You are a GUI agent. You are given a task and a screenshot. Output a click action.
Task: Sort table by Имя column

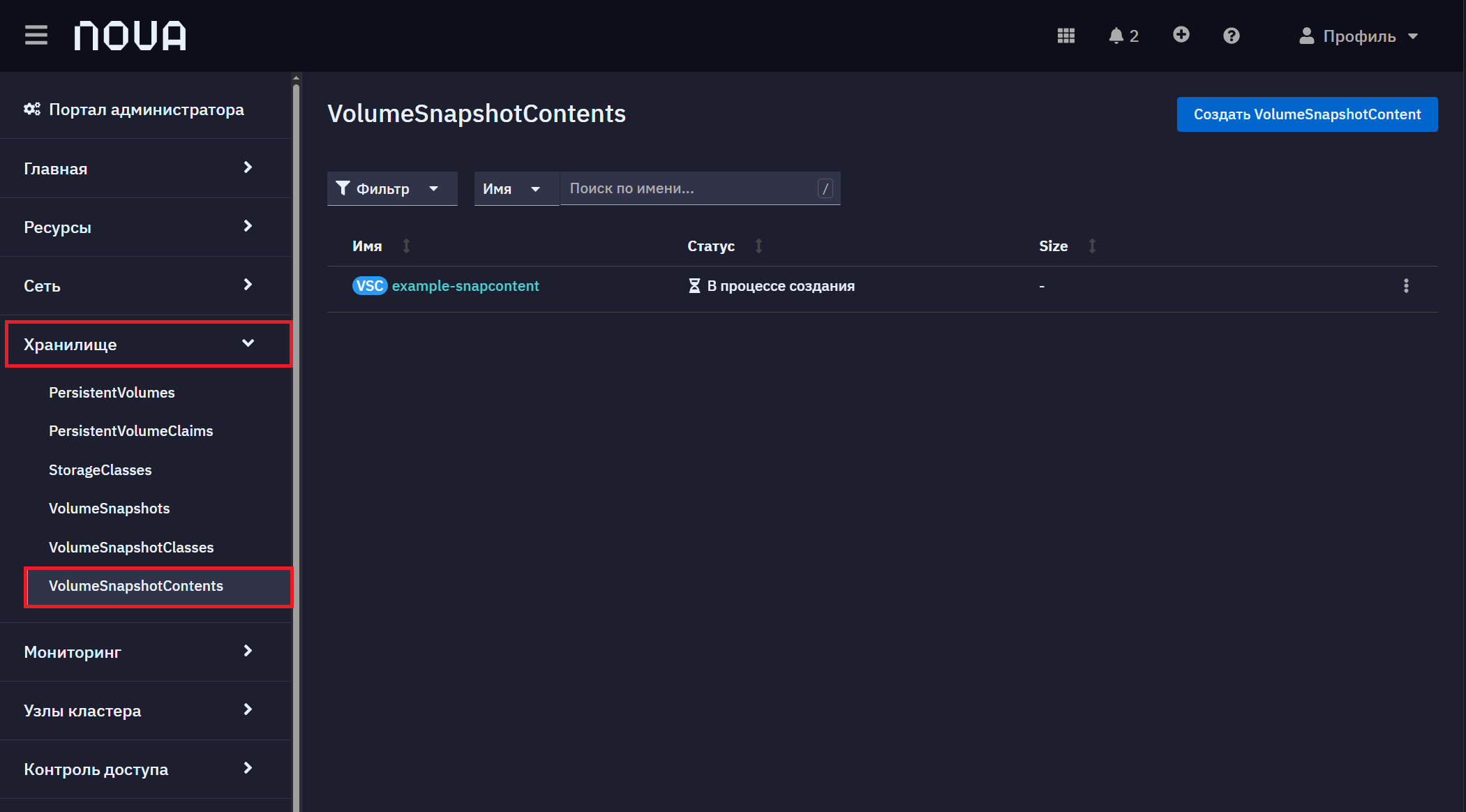[x=382, y=246]
